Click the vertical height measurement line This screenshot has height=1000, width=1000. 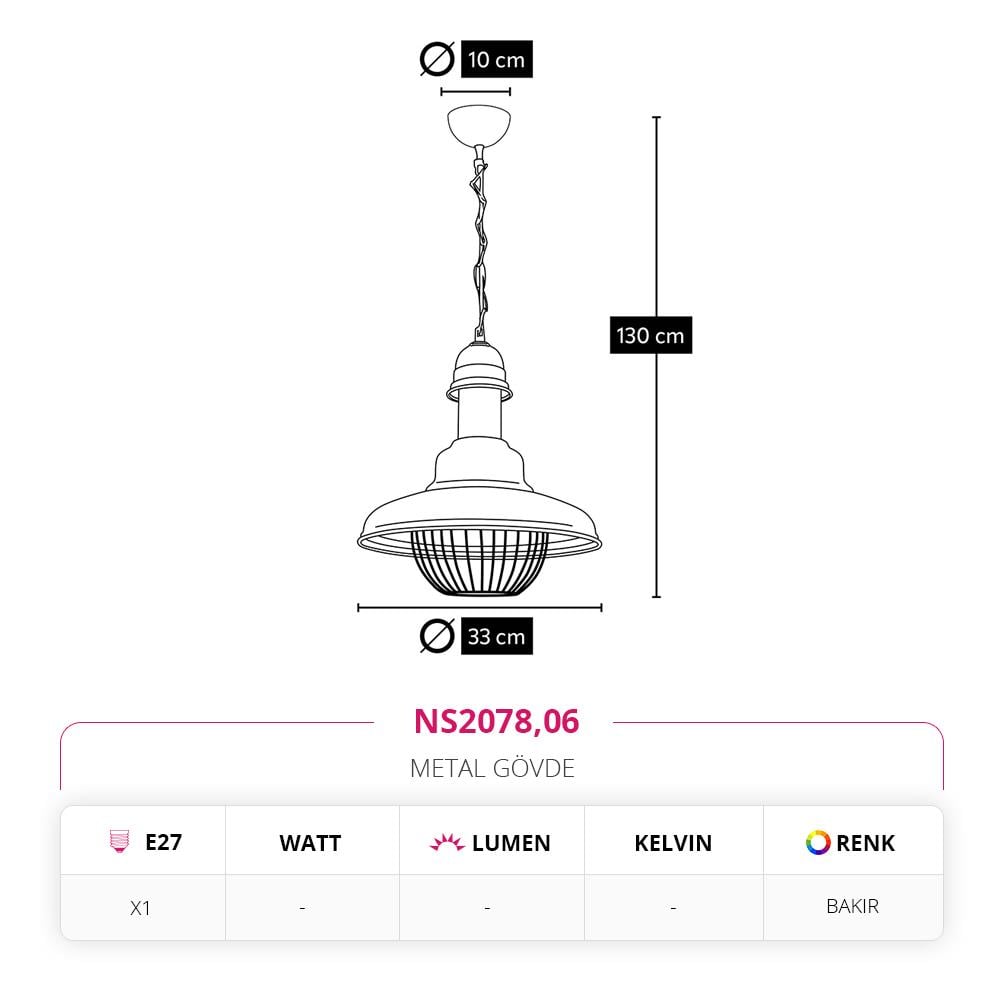pyautogui.click(x=657, y=357)
